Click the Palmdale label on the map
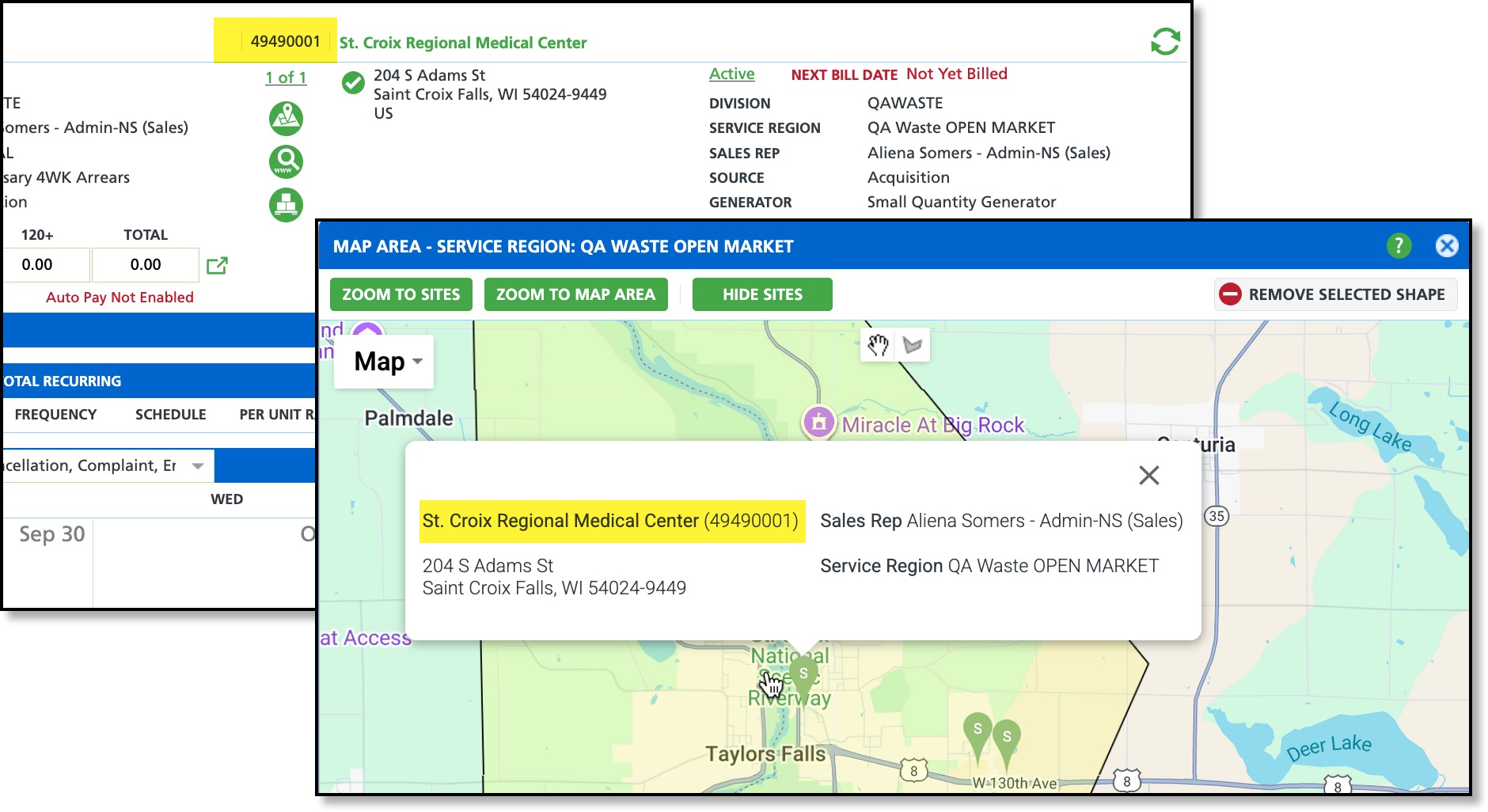 [408, 418]
